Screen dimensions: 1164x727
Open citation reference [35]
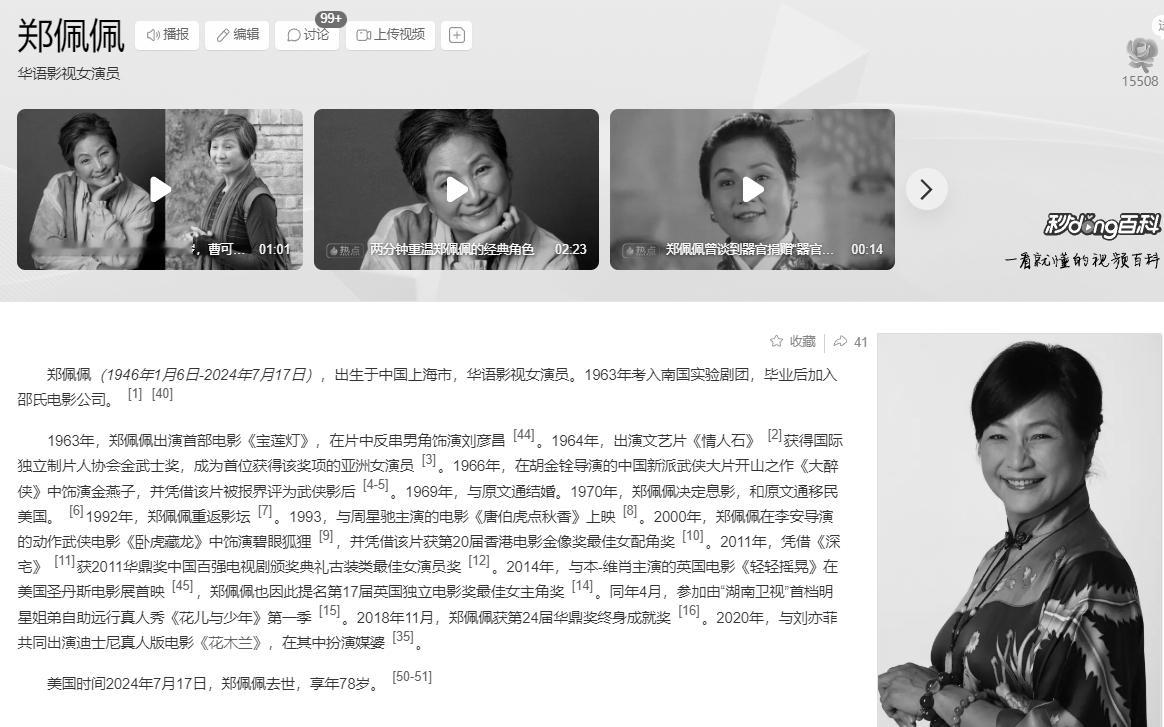click(x=403, y=637)
